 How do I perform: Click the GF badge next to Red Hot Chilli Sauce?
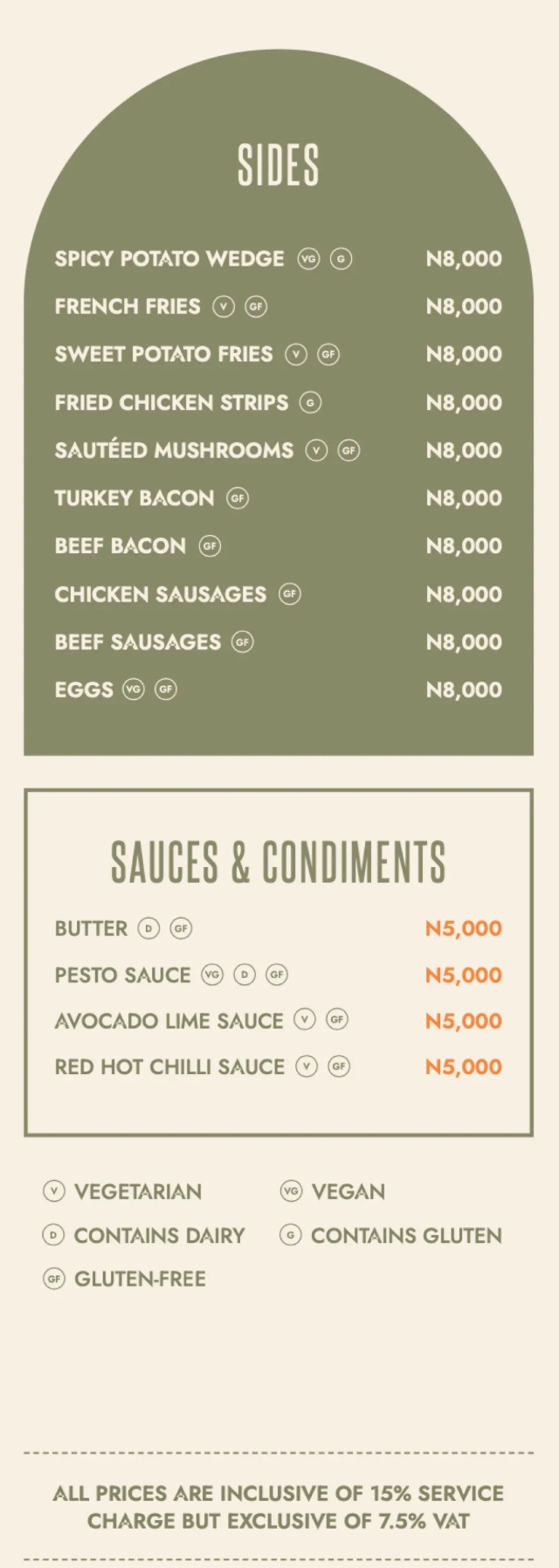pos(339,1066)
